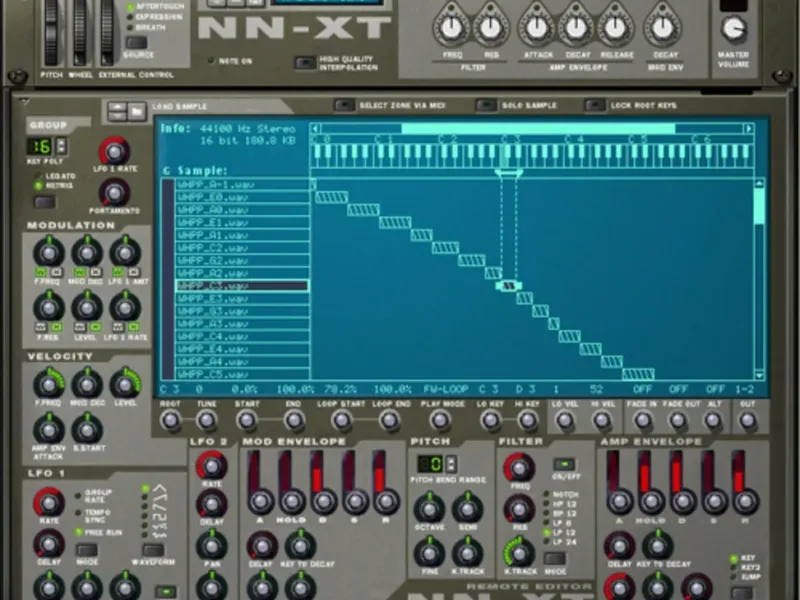Toggle the W button under Modulation F.FREQ
The height and width of the screenshot is (600, 800).
pyautogui.click(x=40, y=272)
